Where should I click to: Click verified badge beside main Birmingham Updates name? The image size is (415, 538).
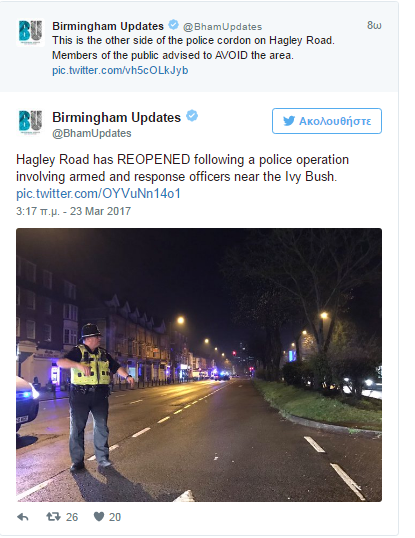192,116
